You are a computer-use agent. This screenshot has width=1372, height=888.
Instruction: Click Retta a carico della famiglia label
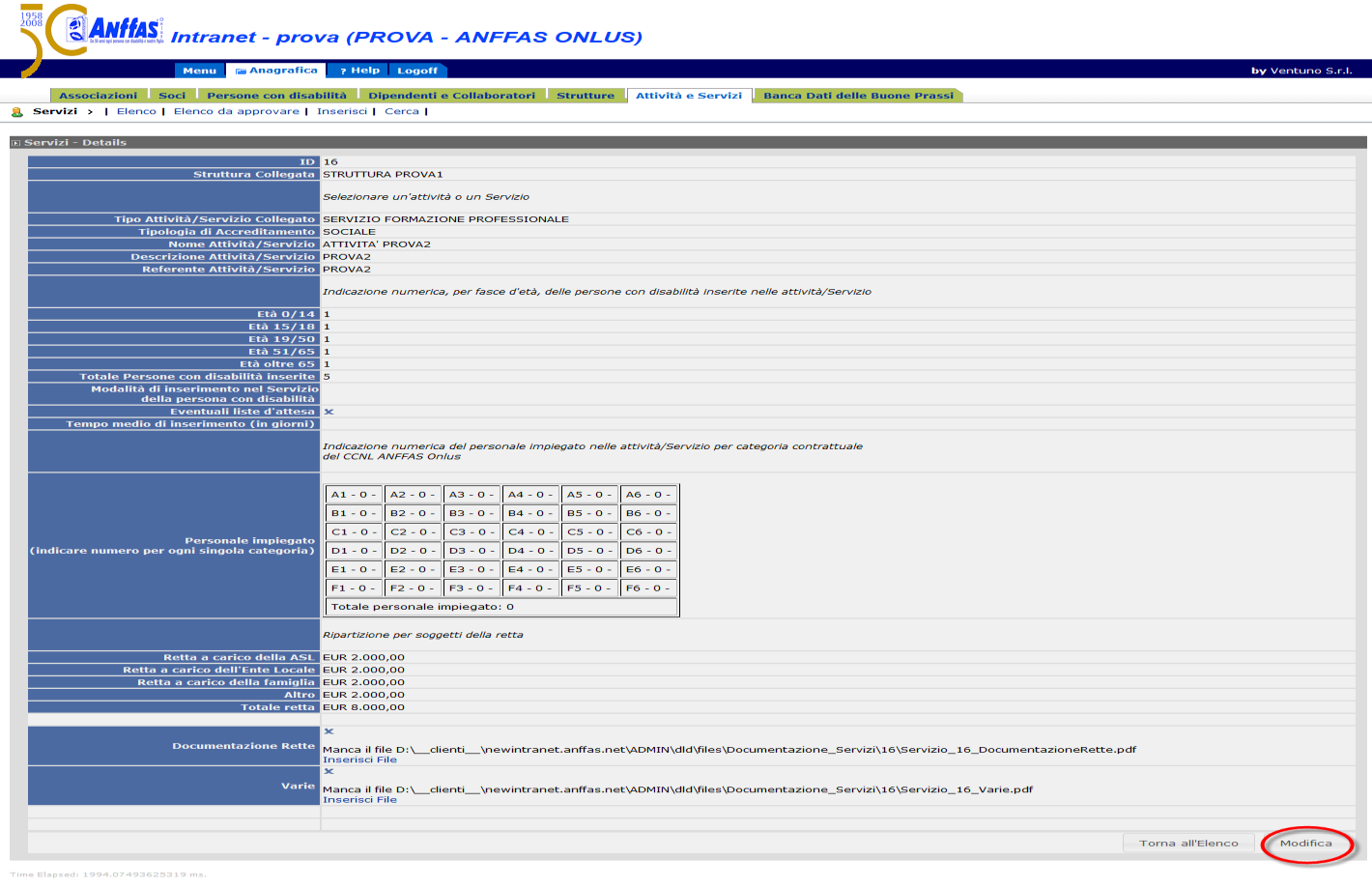click(x=226, y=682)
